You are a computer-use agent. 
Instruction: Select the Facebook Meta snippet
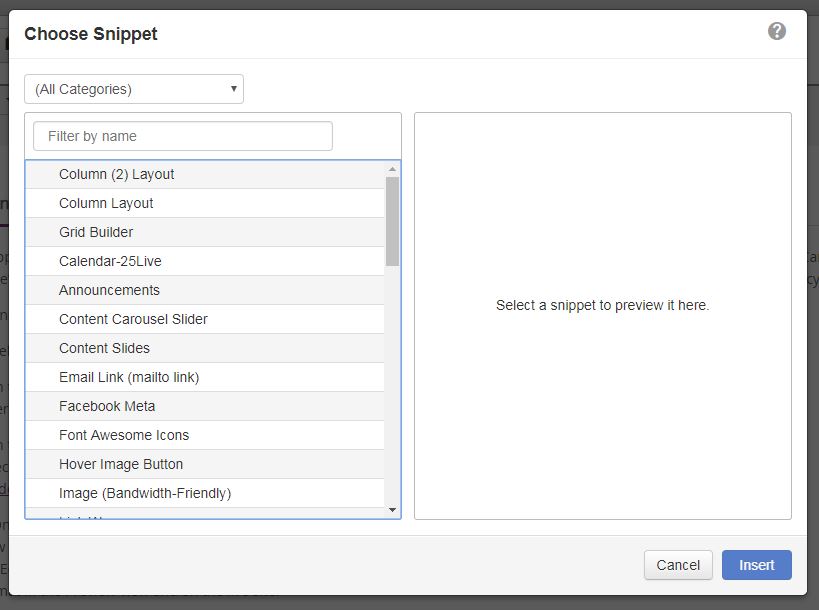coord(107,406)
